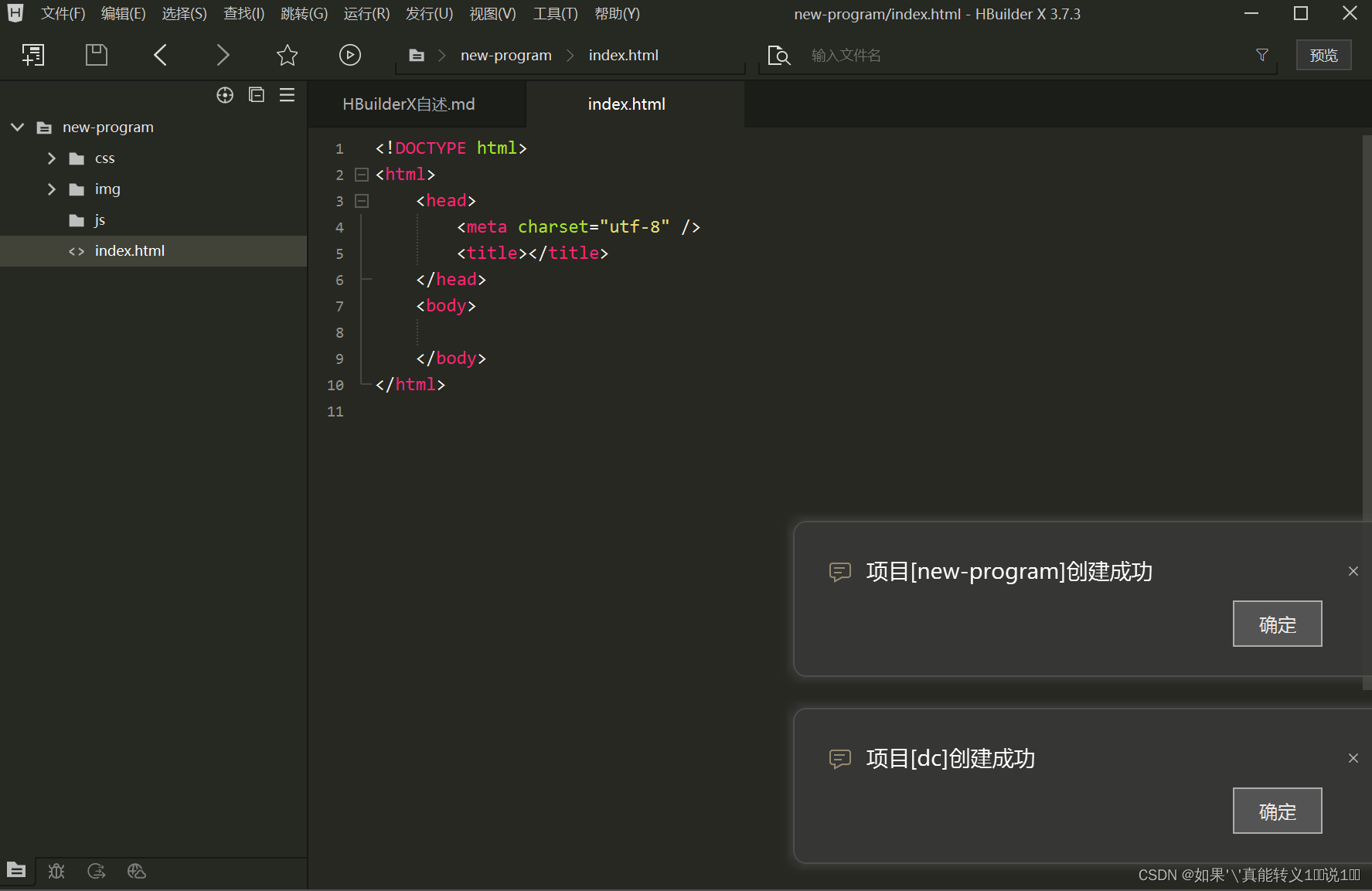The width and height of the screenshot is (1372, 891).
Task: Click message icon on dc notification
Action: (840, 759)
